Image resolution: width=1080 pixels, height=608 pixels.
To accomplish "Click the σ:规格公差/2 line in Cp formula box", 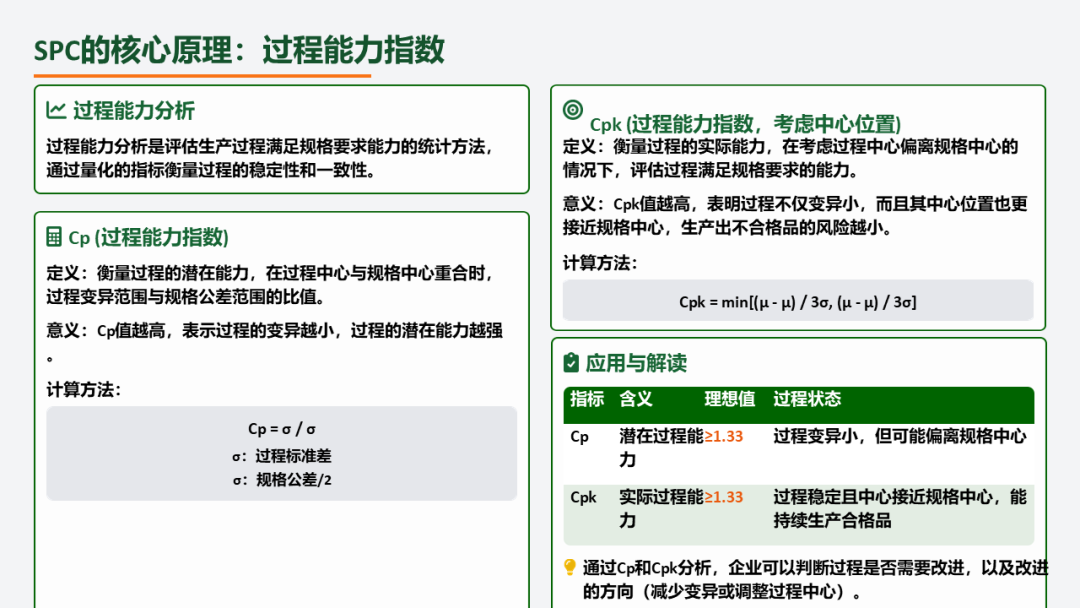I will tap(281, 479).
